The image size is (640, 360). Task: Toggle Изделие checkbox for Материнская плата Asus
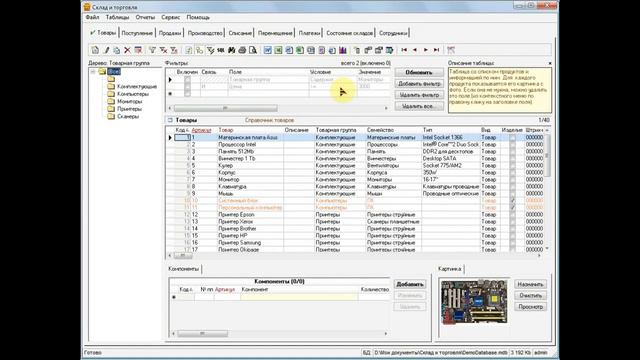[512, 138]
